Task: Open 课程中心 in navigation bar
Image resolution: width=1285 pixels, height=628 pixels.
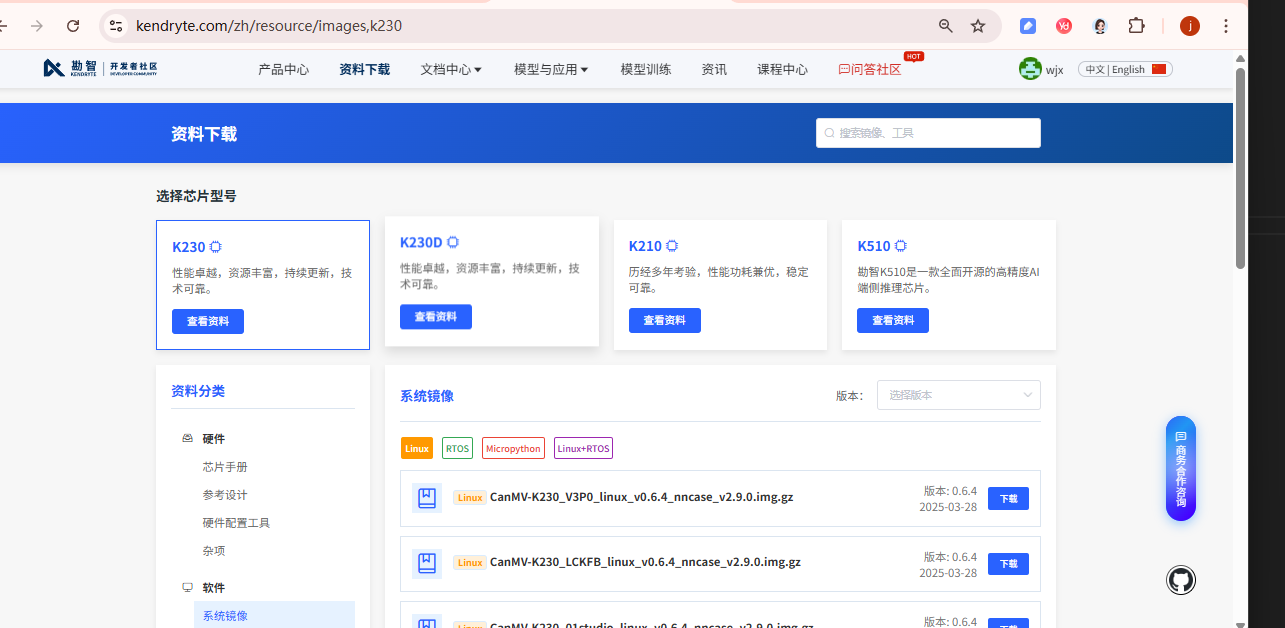Action: (x=782, y=69)
